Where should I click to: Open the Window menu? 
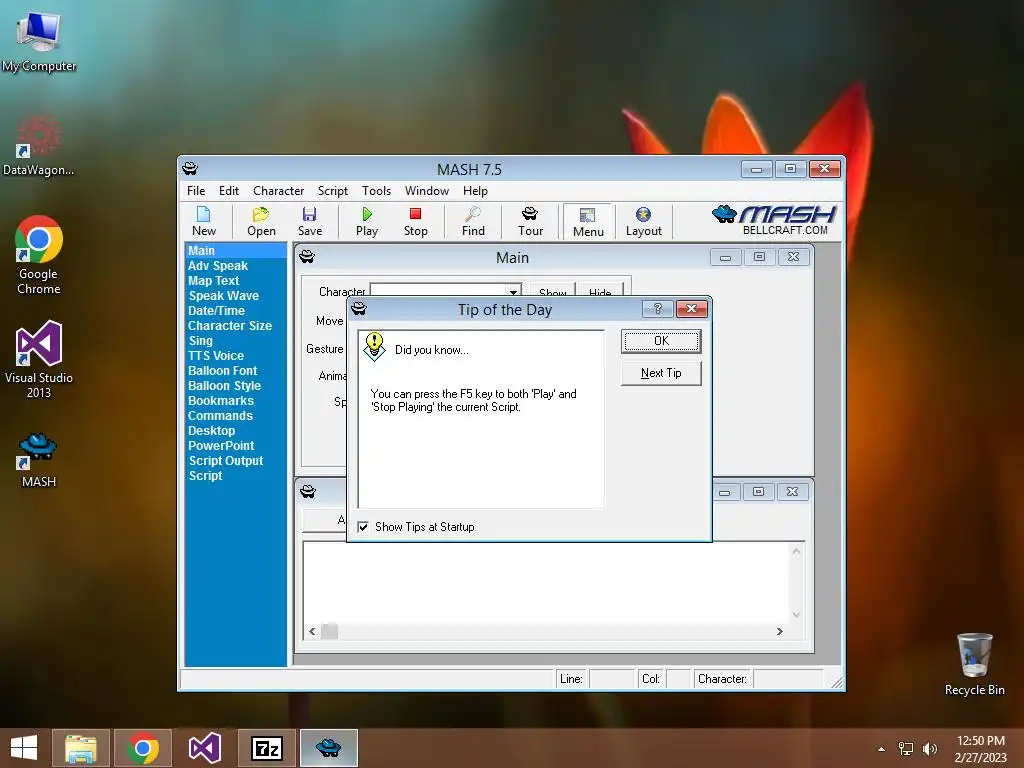(x=426, y=191)
